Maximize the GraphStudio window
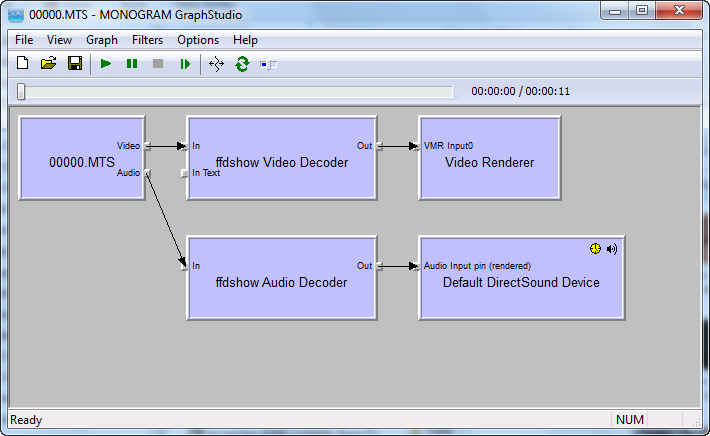710x436 pixels. [x=642, y=10]
